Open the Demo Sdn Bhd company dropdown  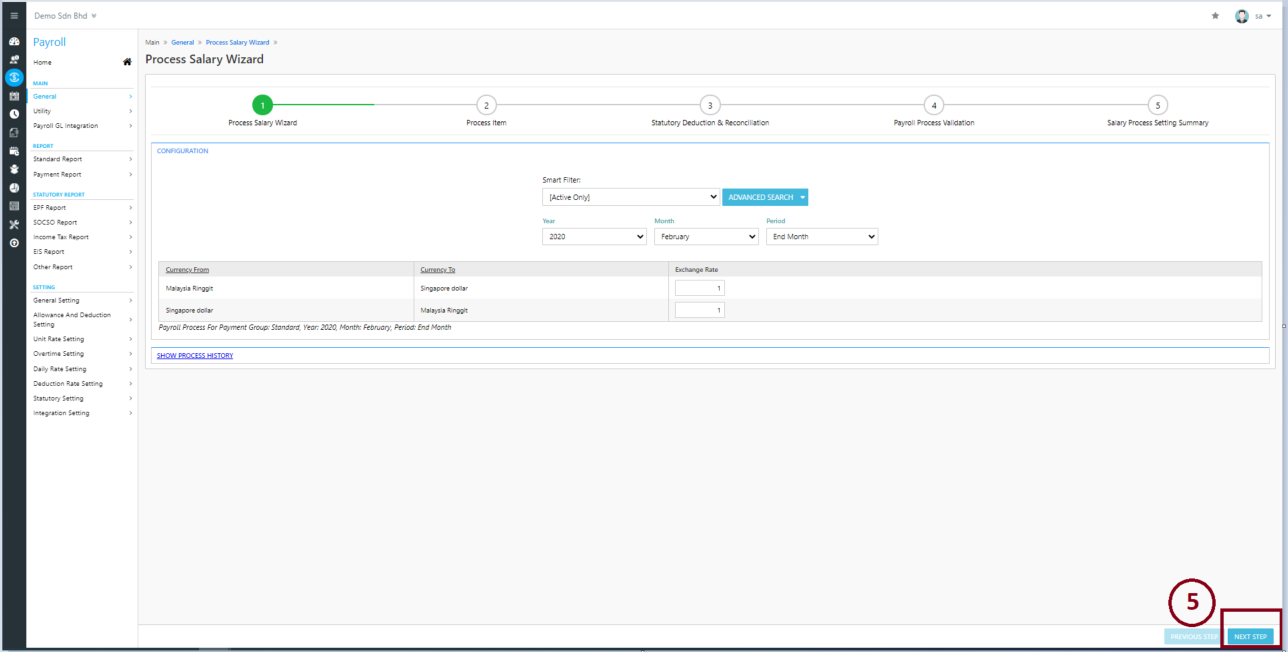pos(66,16)
